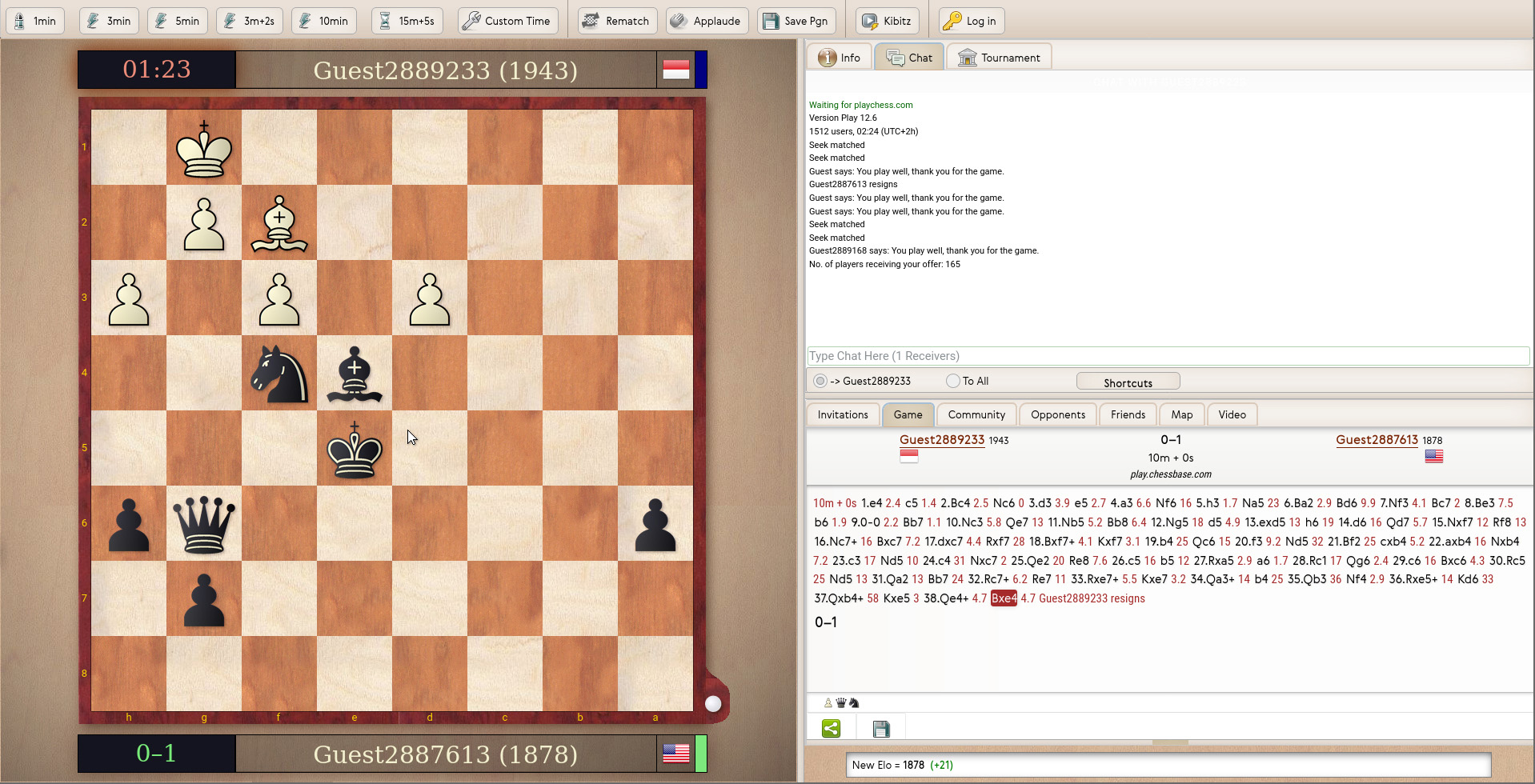Open Kibitz mode
1535x784 pixels.
887,21
